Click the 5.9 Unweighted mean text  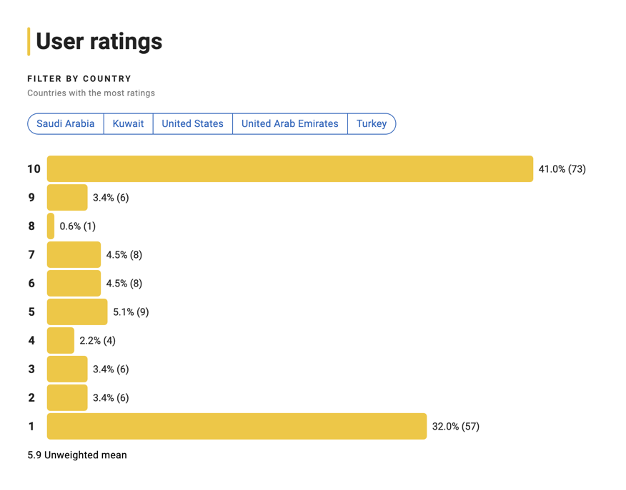[77, 455]
